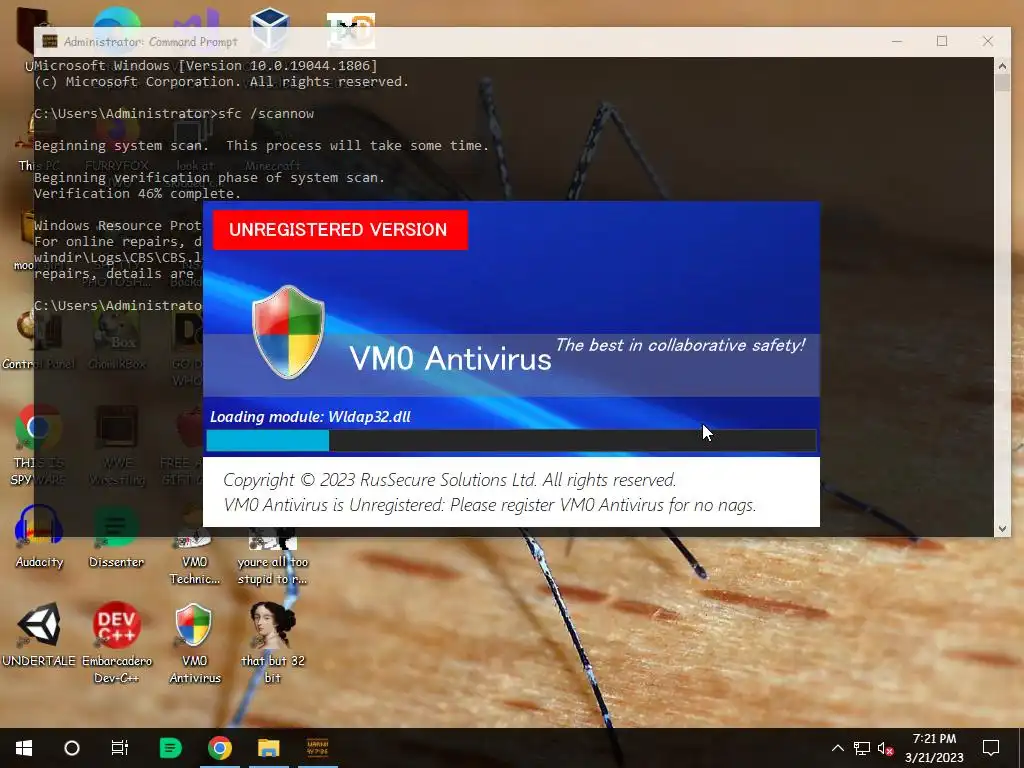This screenshot has width=1024, height=768.
Task: Select the VM0 Antivirus desktop shortcut
Action: pos(195,643)
